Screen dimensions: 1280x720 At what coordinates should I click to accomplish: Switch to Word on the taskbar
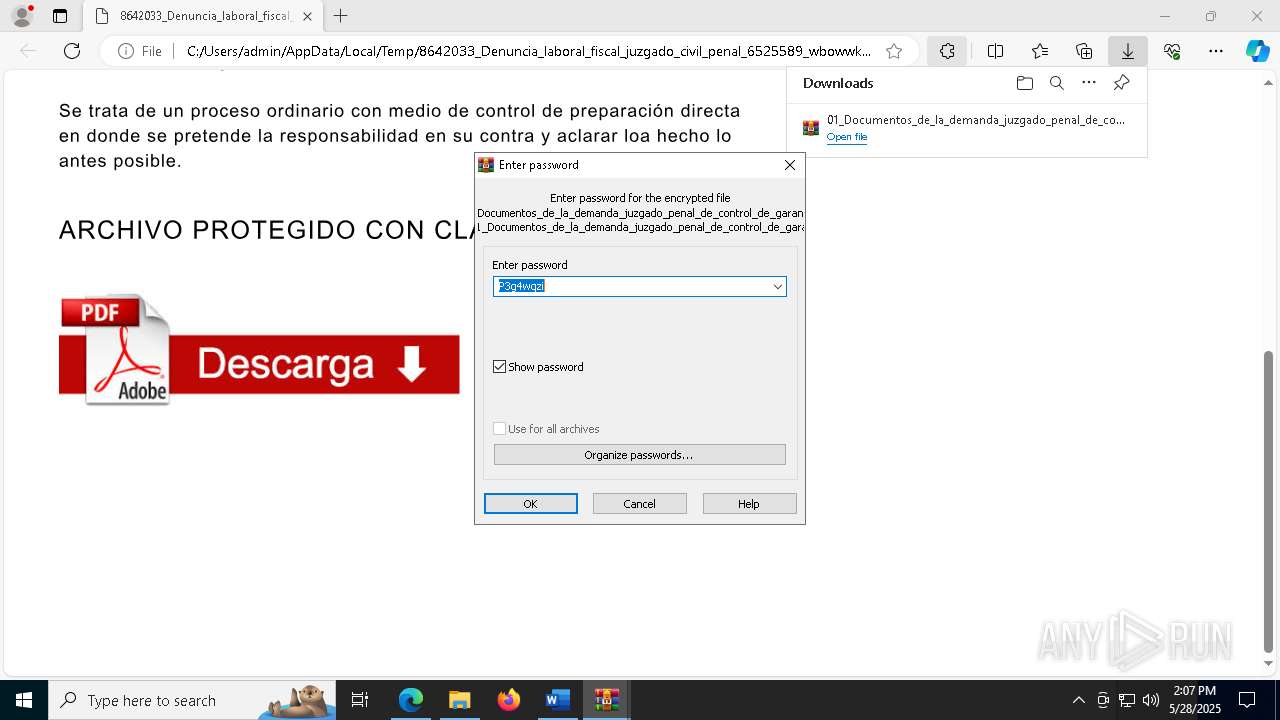coord(558,700)
